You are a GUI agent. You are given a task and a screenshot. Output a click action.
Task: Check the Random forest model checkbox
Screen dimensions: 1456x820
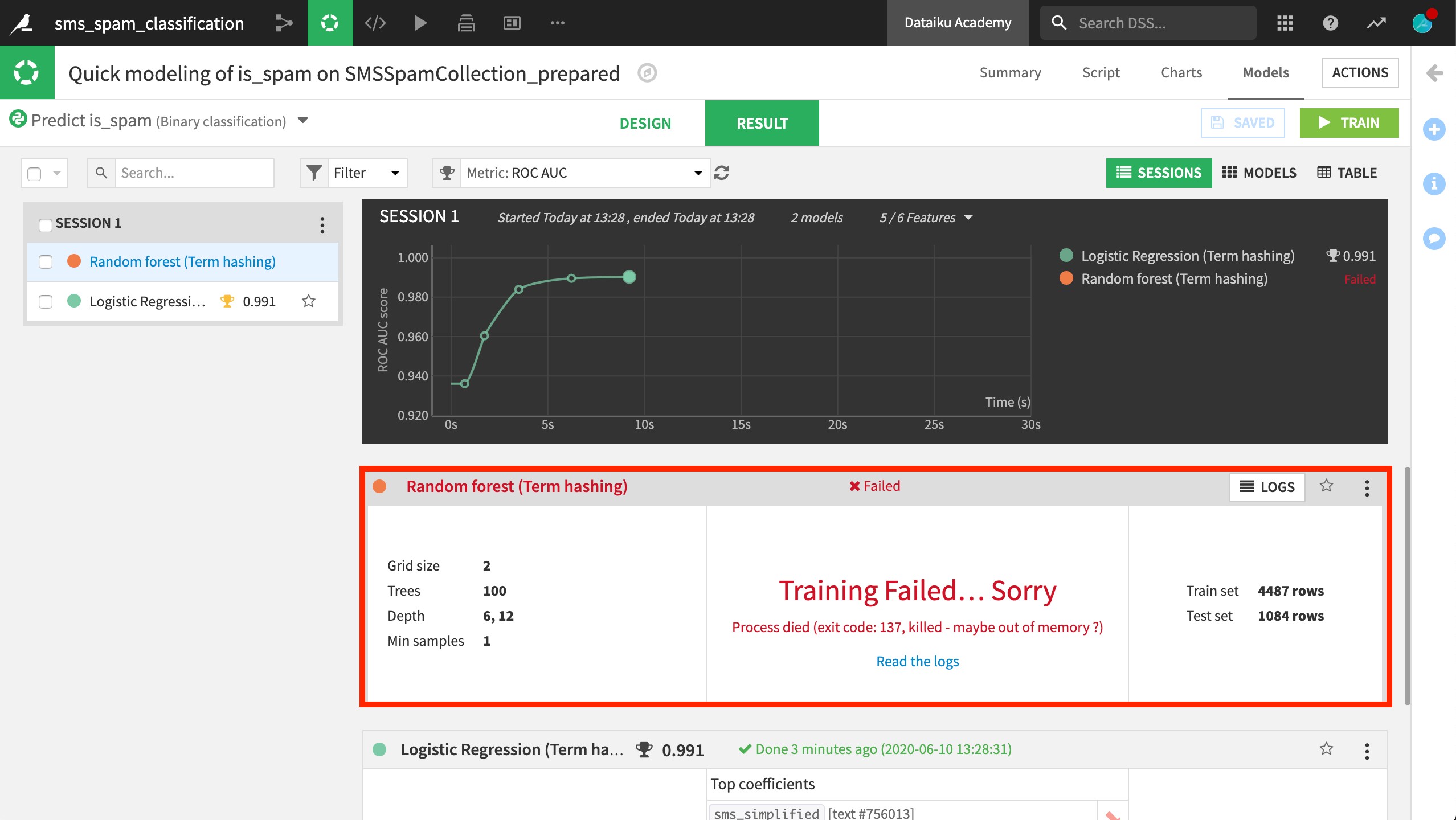coord(46,261)
